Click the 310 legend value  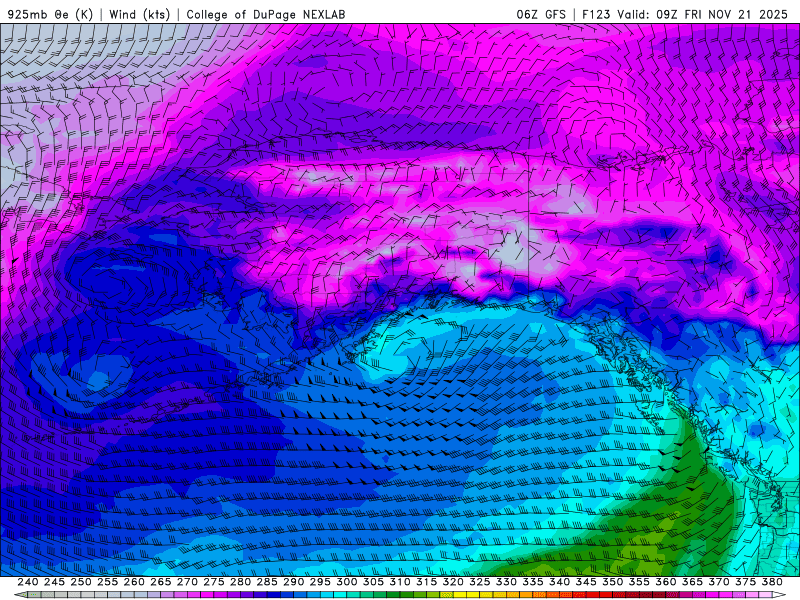pos(399,582)
